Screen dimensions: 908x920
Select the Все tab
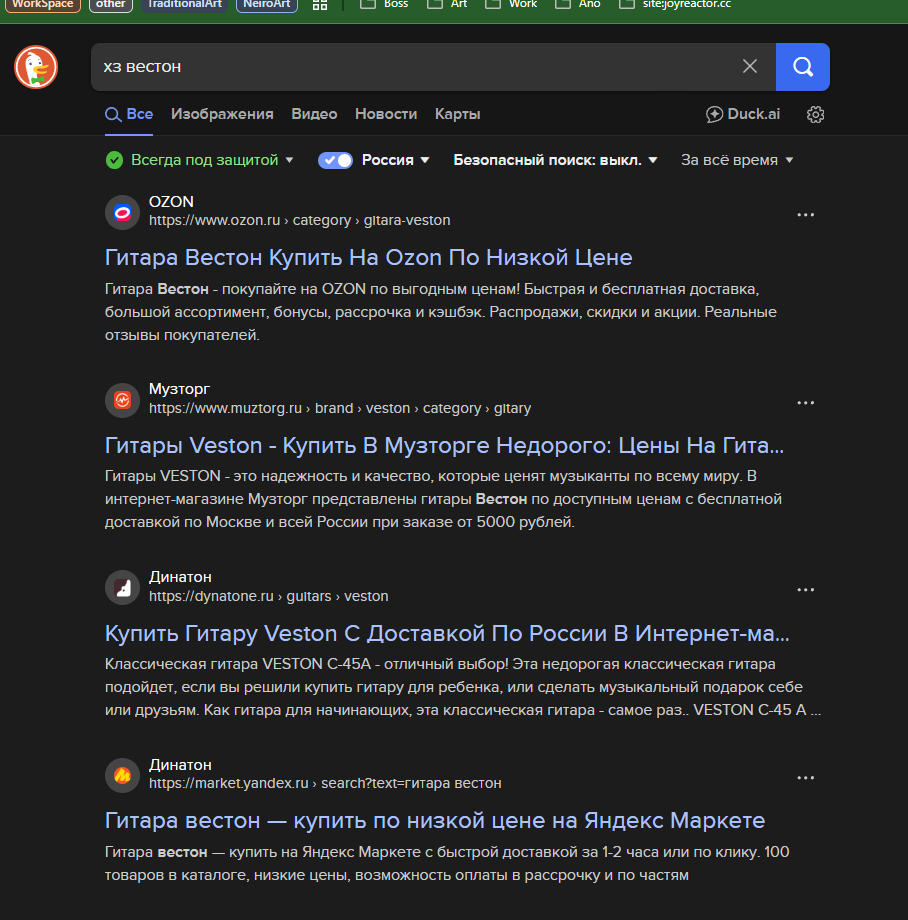point(129,114)
